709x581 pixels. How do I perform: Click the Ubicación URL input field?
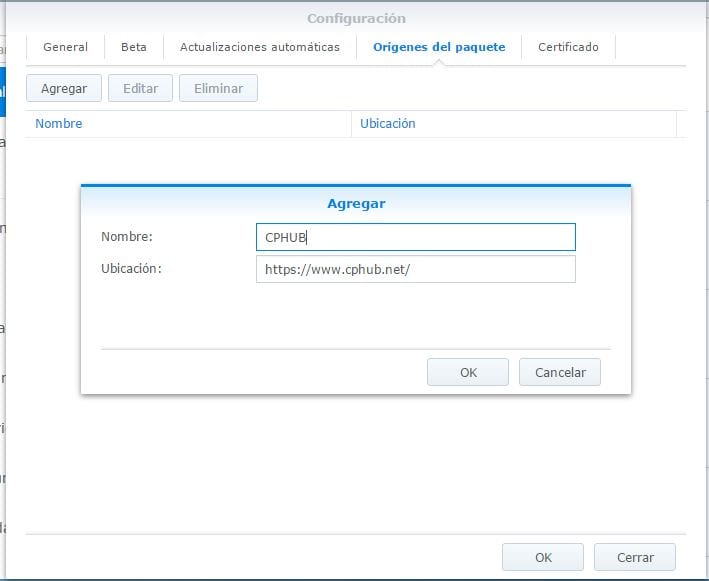point(415,269)
